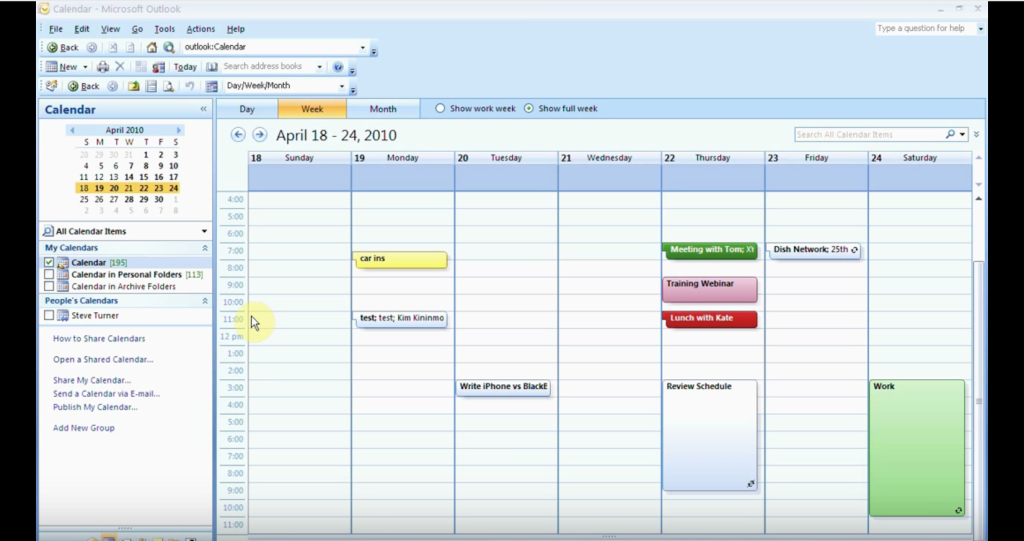Open the Tools menu
The width and height of the screenshot is (1024, 541).
pyautogui.click(x=165, y=29)
